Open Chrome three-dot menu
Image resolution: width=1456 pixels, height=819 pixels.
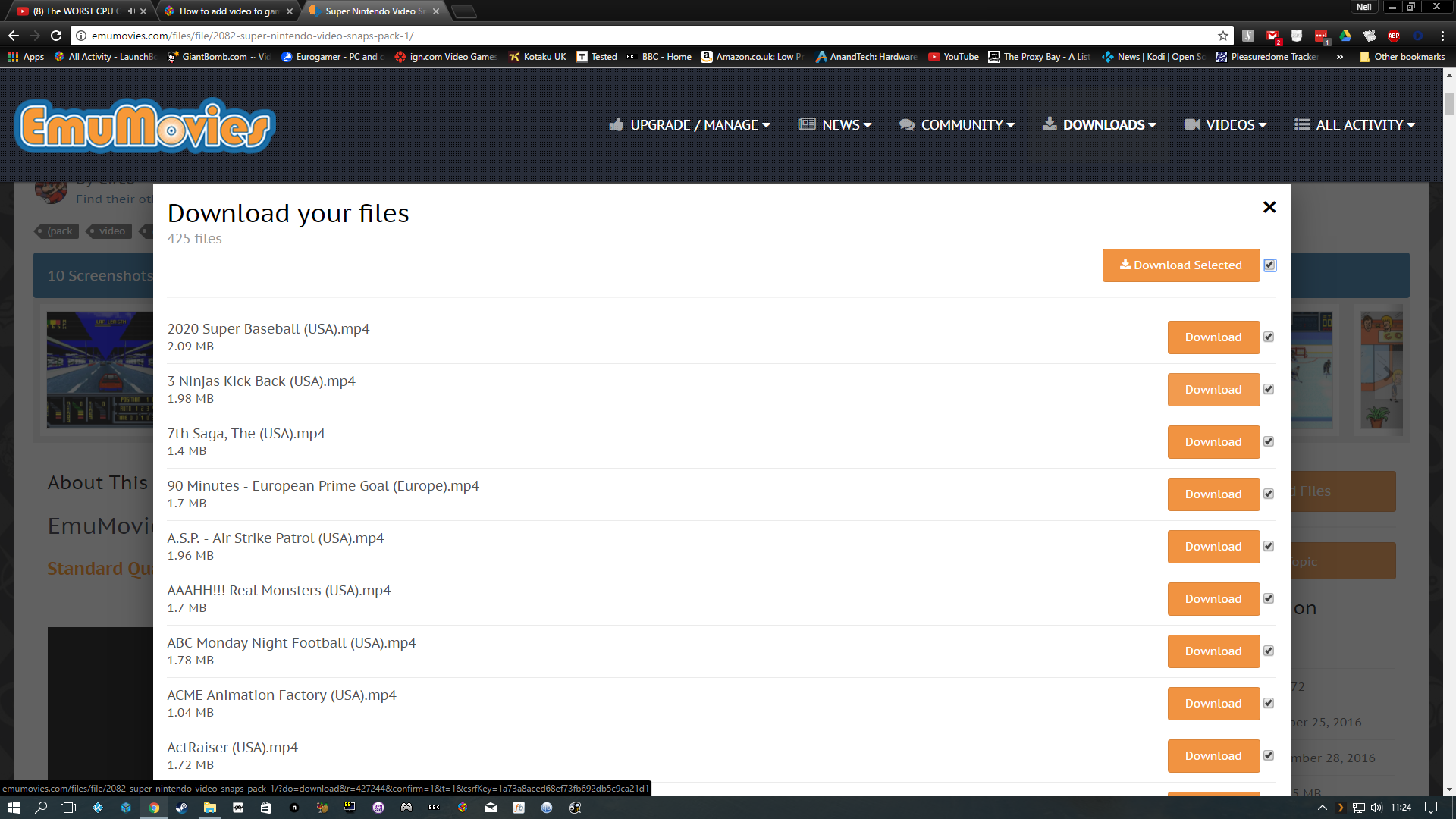click(x=1442, y=36)
